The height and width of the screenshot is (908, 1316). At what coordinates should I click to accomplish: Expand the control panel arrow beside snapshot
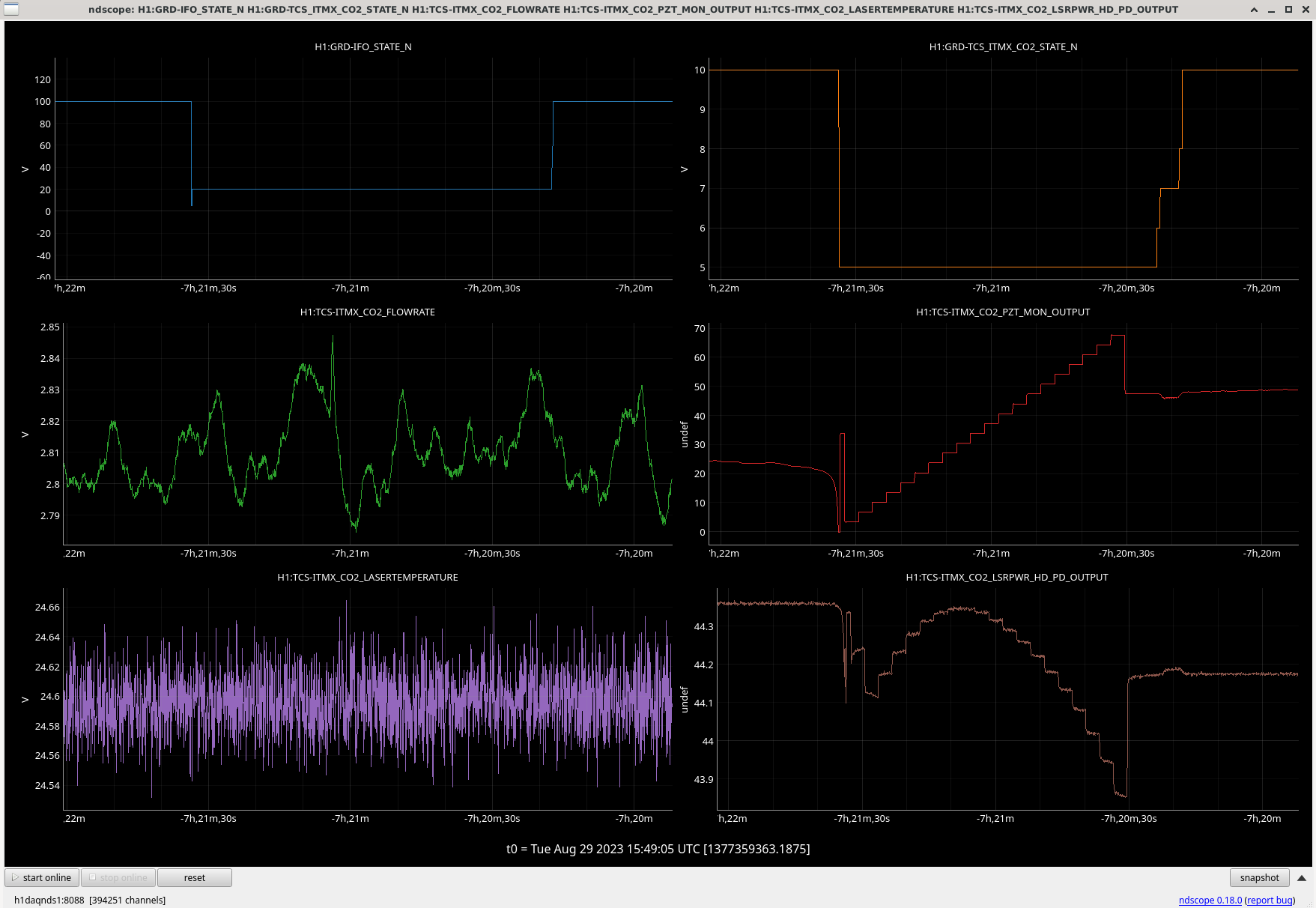click(x=1302, y=878)
